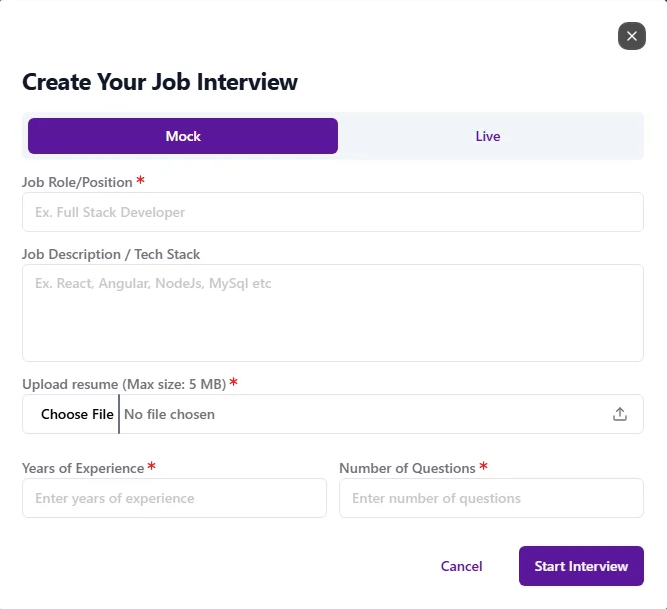Screen dimensions: 667x609
Task: Click the "Create Your Job Interview" heading
Action: pos(160,82)
